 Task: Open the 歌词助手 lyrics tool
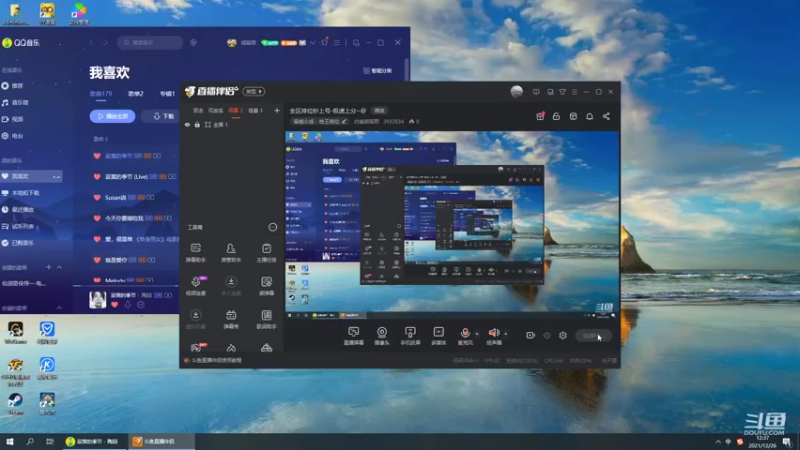(266, 319)
